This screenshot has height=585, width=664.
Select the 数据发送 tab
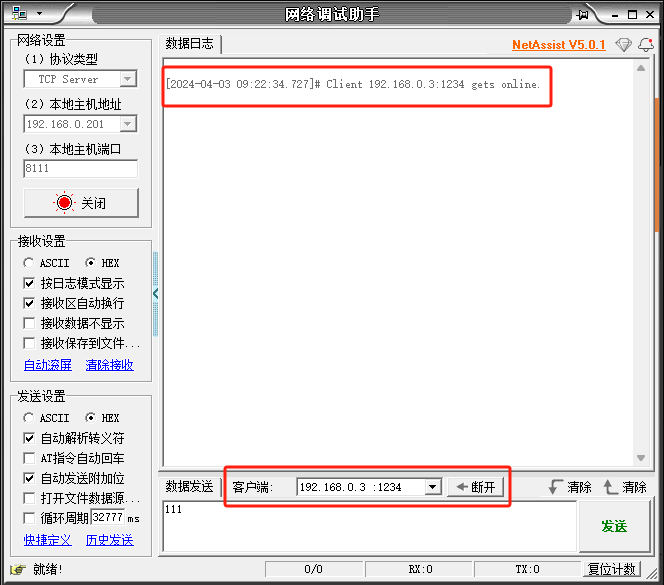[x=189, y=487]
